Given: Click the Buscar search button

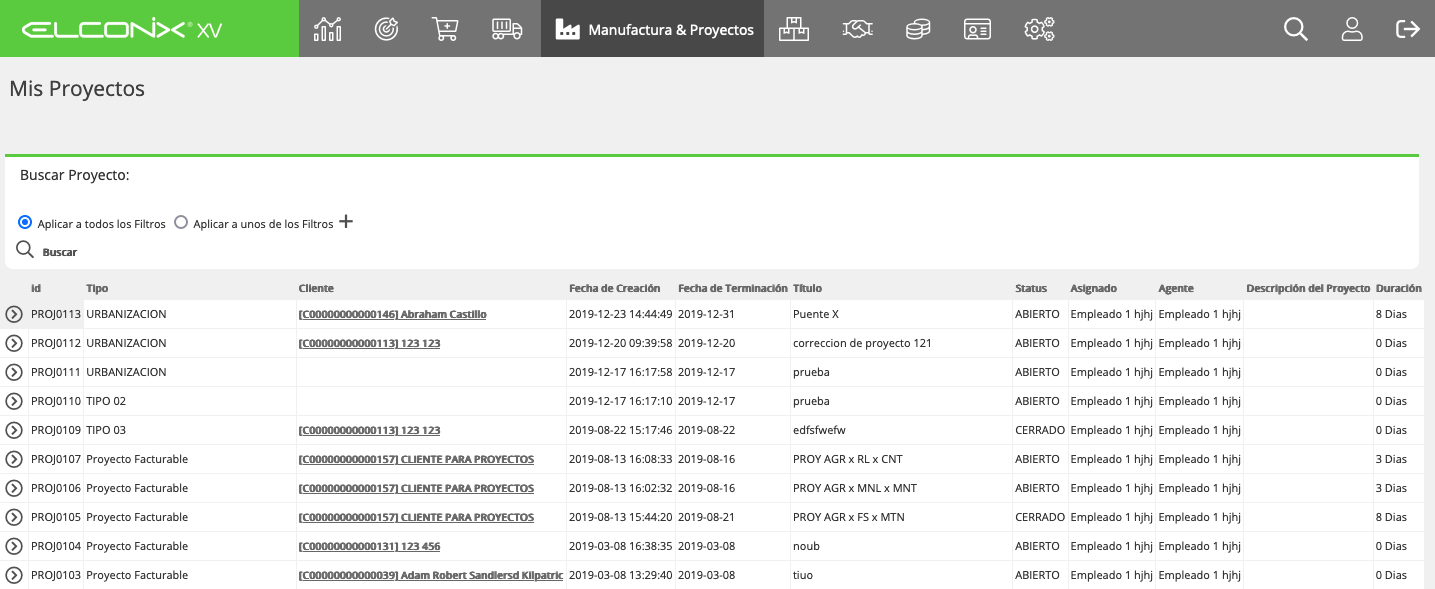Looking at the screenshot, I should (47, 251).
